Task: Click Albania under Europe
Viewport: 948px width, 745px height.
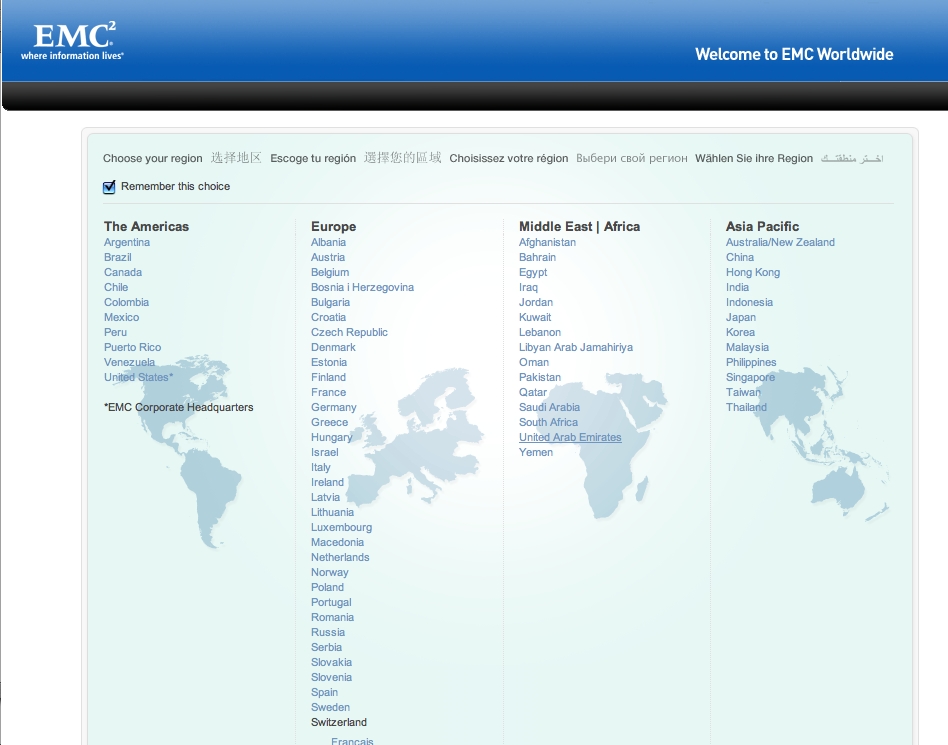Action: [328, 242]
